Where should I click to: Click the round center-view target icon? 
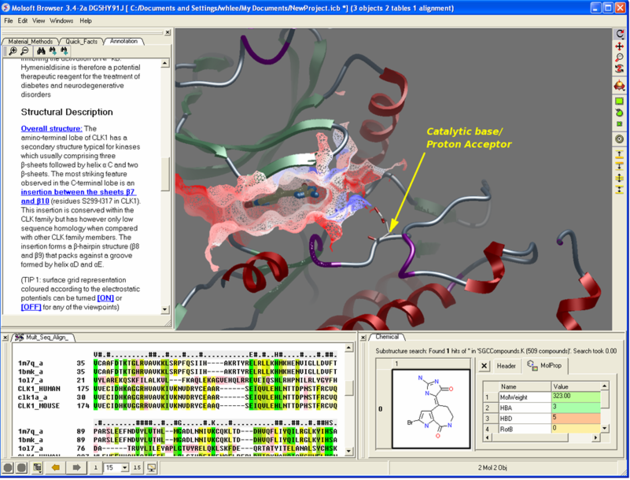coord(620,139)
